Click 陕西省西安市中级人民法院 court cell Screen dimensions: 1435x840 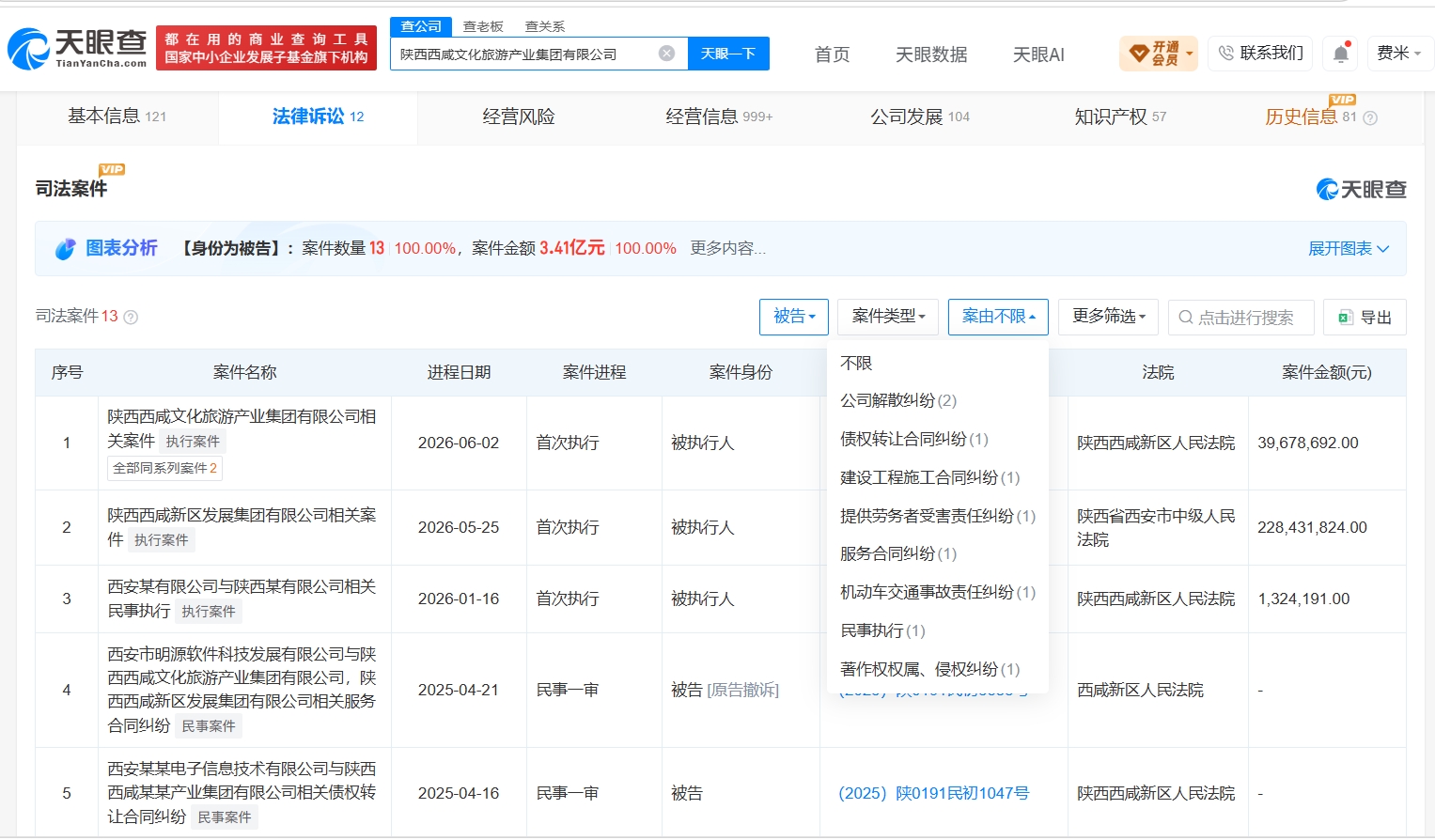coord(1156,527)
